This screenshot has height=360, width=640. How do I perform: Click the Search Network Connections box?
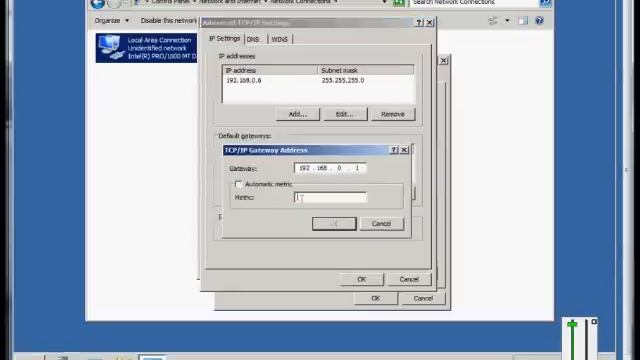click(474, 3)
